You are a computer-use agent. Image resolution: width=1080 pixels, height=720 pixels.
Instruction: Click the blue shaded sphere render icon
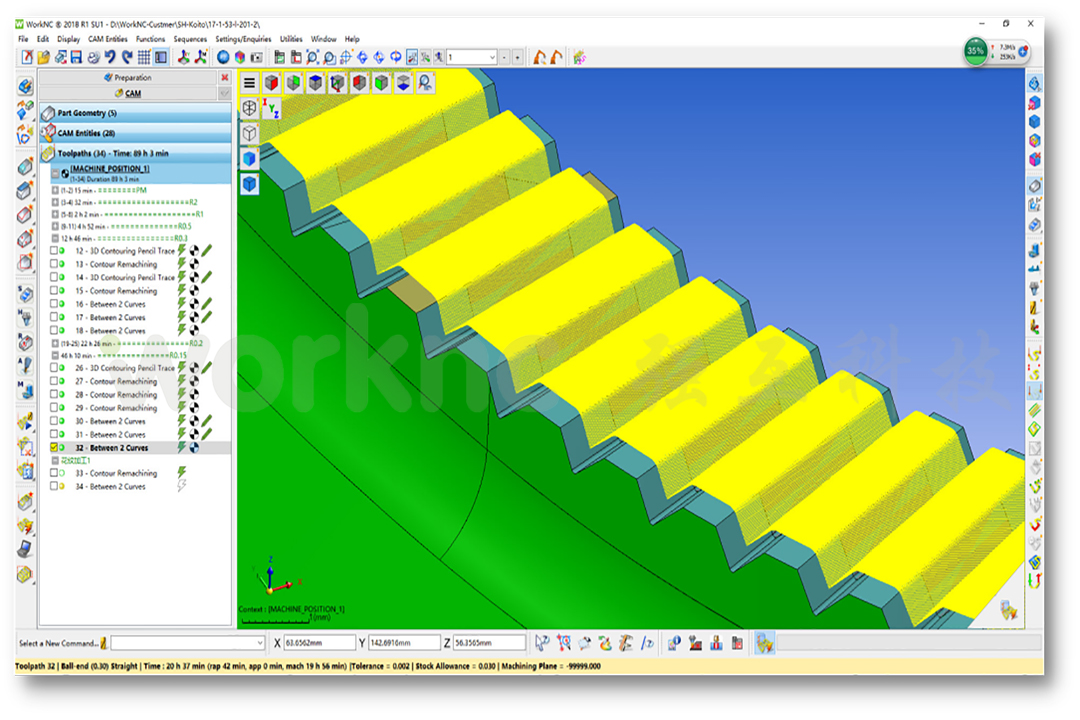point(223,57)
